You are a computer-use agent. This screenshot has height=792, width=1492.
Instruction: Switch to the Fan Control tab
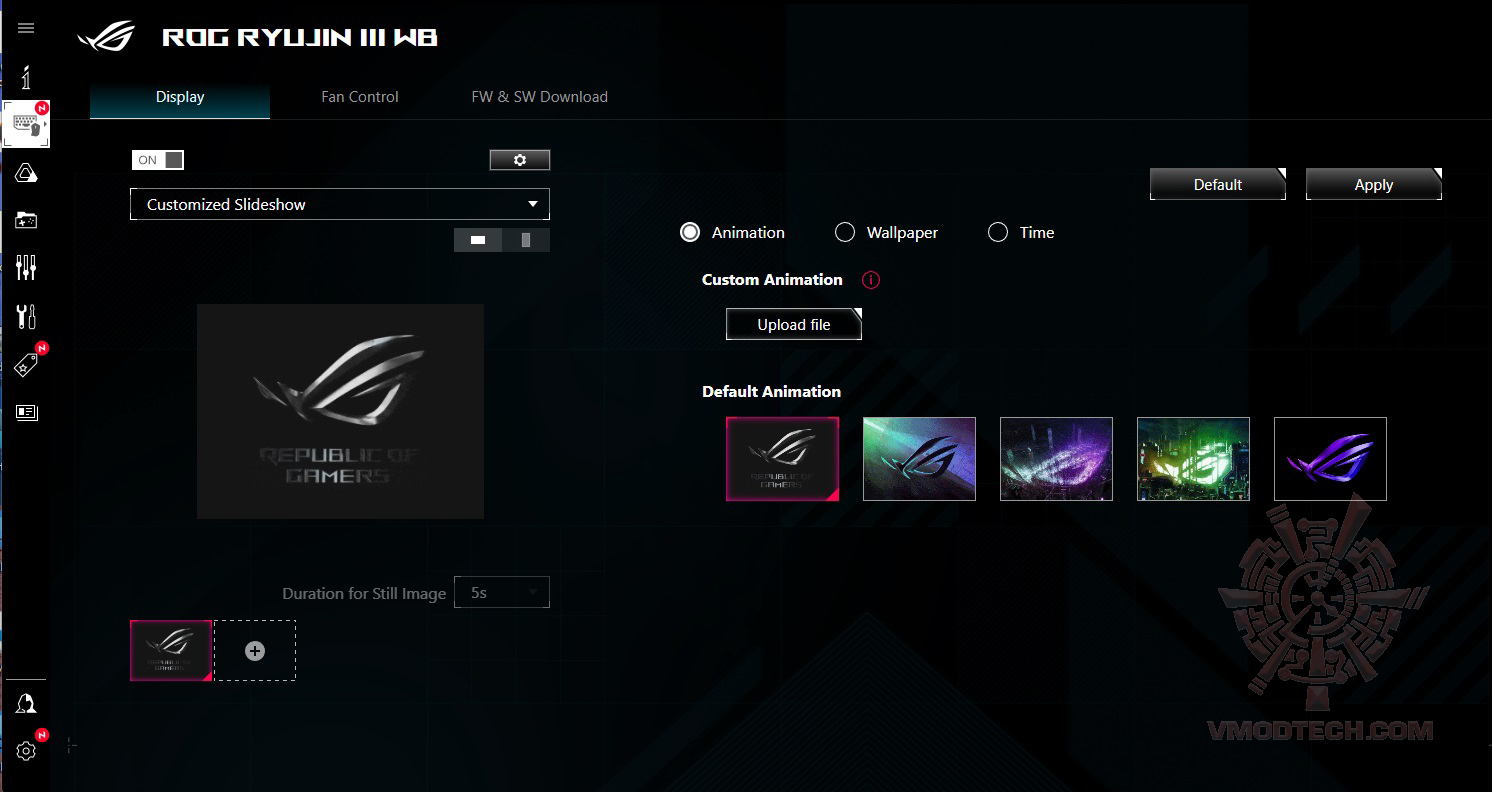360,97
